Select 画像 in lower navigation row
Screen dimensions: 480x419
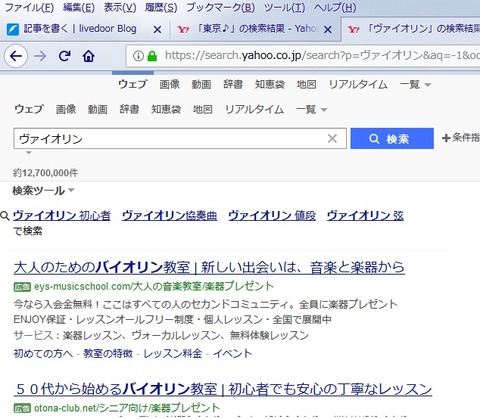[66, 109]
